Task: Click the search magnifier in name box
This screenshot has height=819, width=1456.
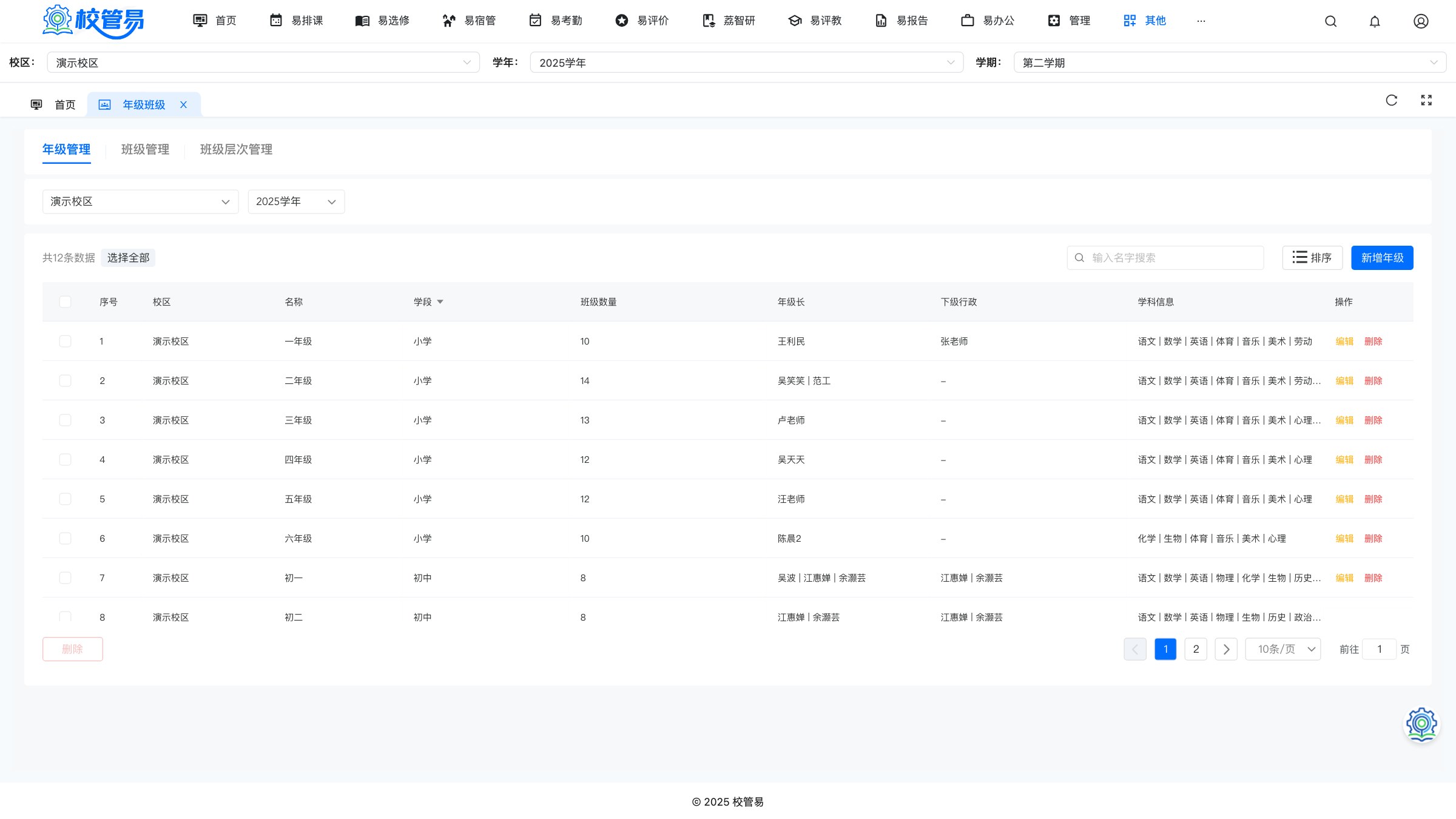Action: click(x=1080, y=258)
